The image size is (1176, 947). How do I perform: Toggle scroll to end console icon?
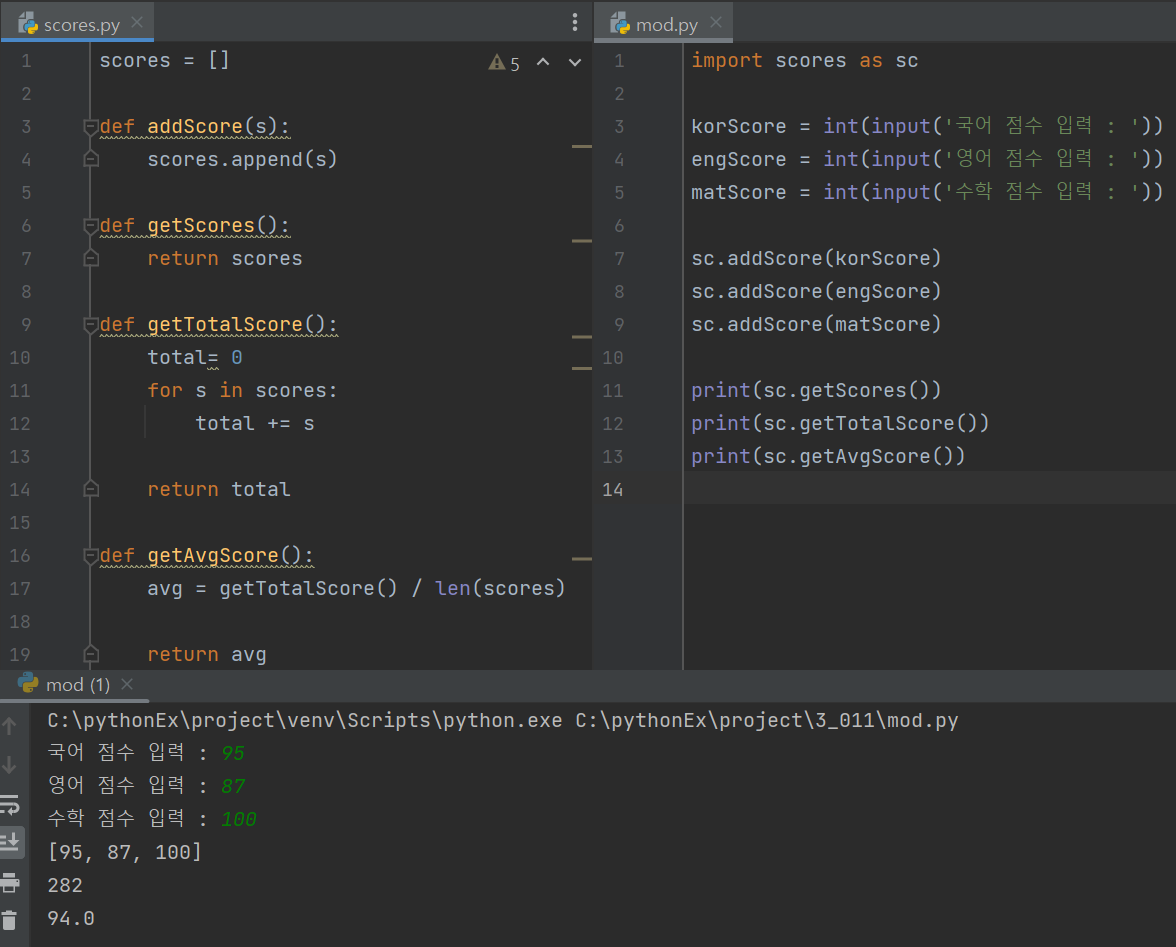click(x=10, y=842)
